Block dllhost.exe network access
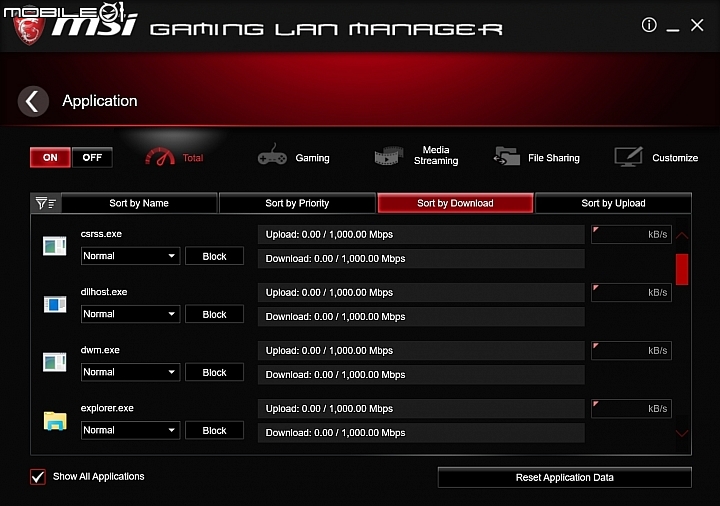Viewport: 720px width, 506px height. click(214, 315)
